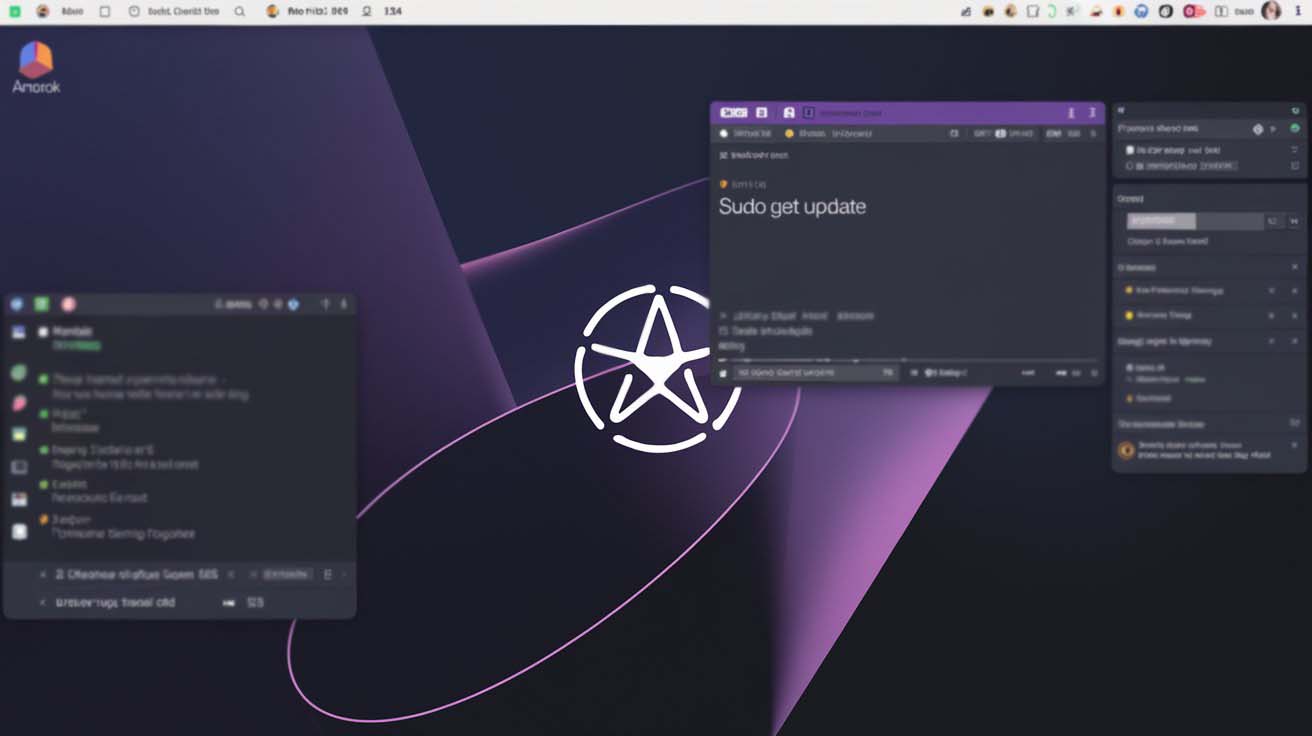Open the user avatar in the top bar
The image size is (1312, 736).
(1271, 11)
